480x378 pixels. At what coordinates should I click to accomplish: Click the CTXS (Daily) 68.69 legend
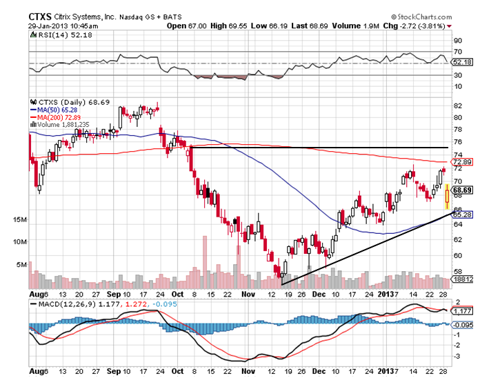(74, 102)
